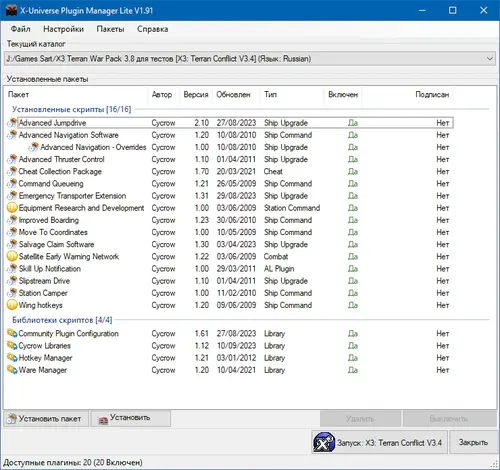500x470 pixels.
Task: Sort the list by the Версия column header
Action: [196, 95]
